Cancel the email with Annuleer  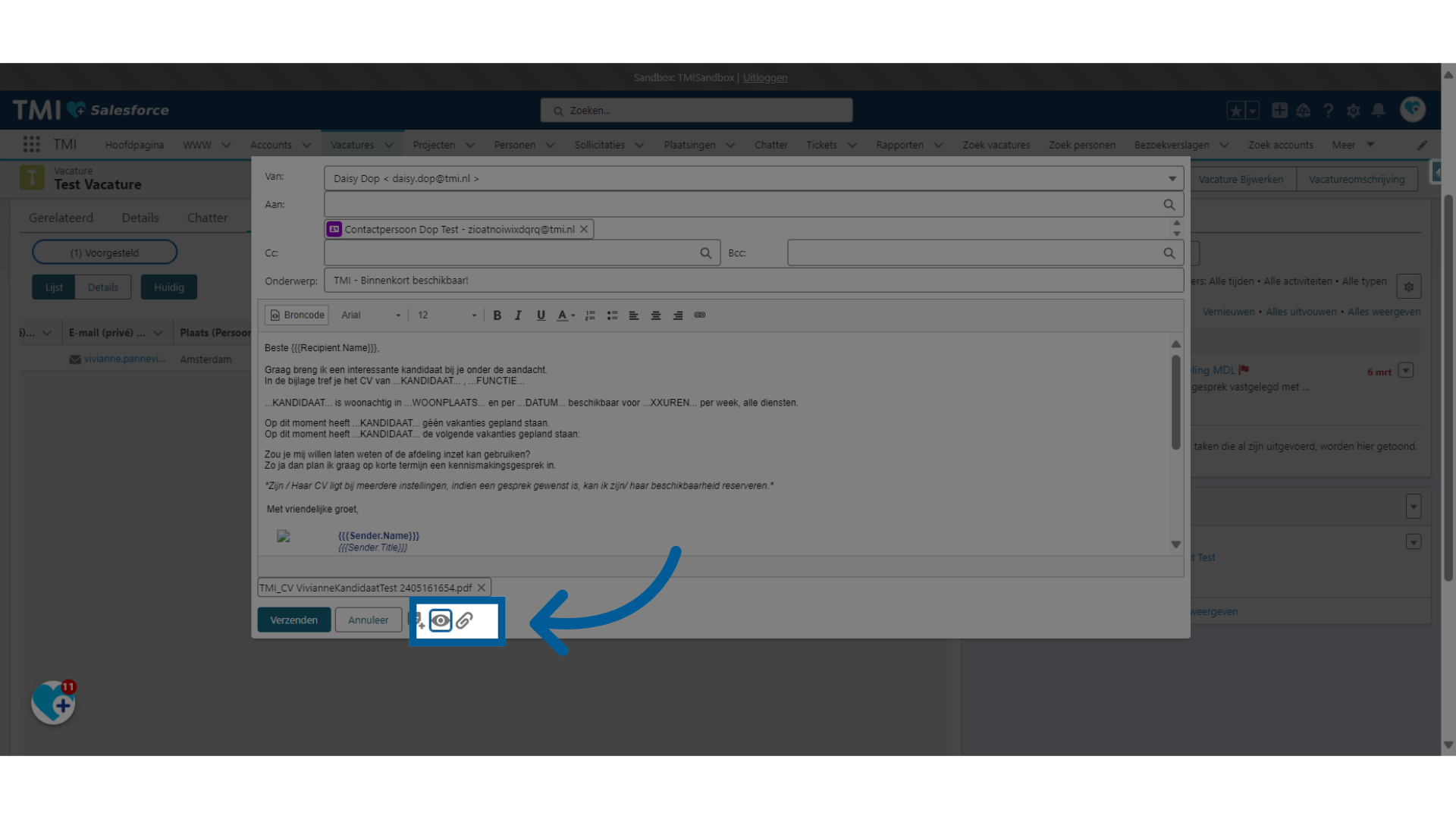click(369, 620)
